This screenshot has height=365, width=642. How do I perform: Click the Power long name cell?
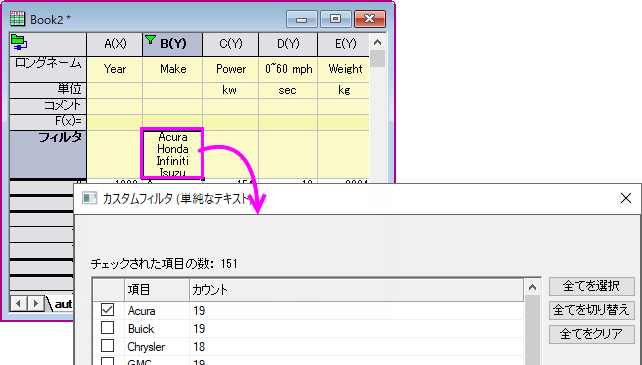(231, 69)
